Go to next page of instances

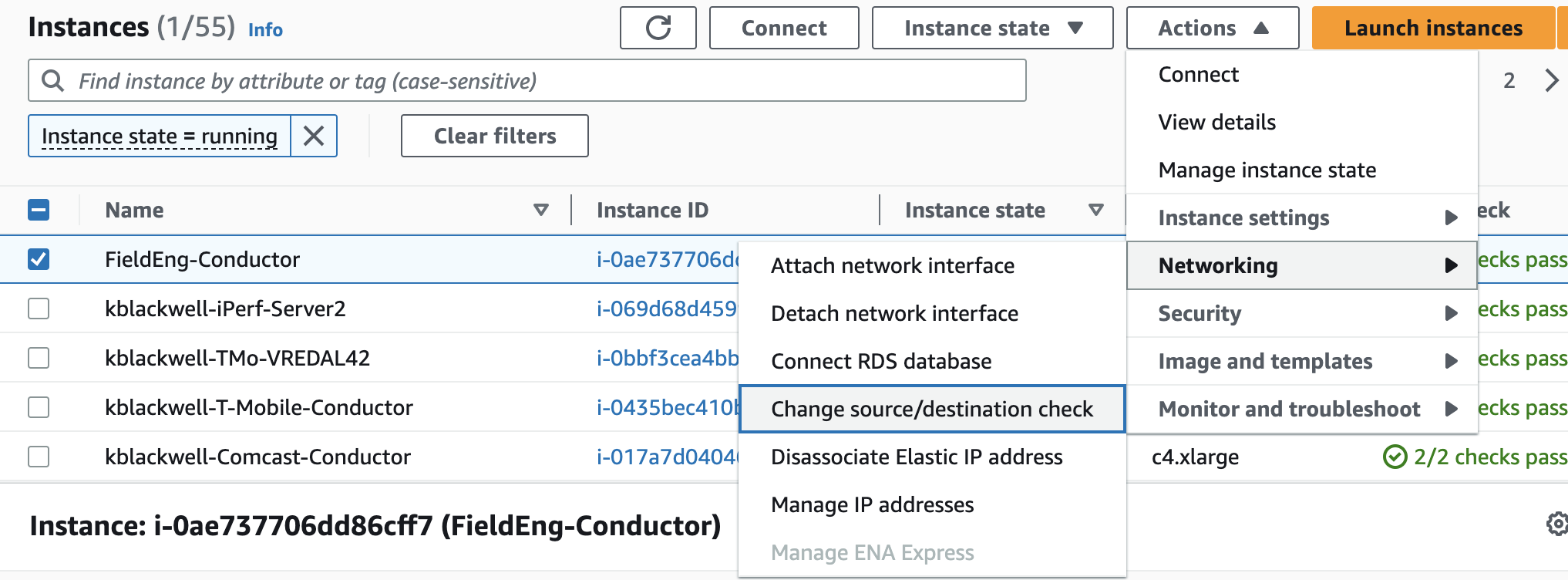1552,80
